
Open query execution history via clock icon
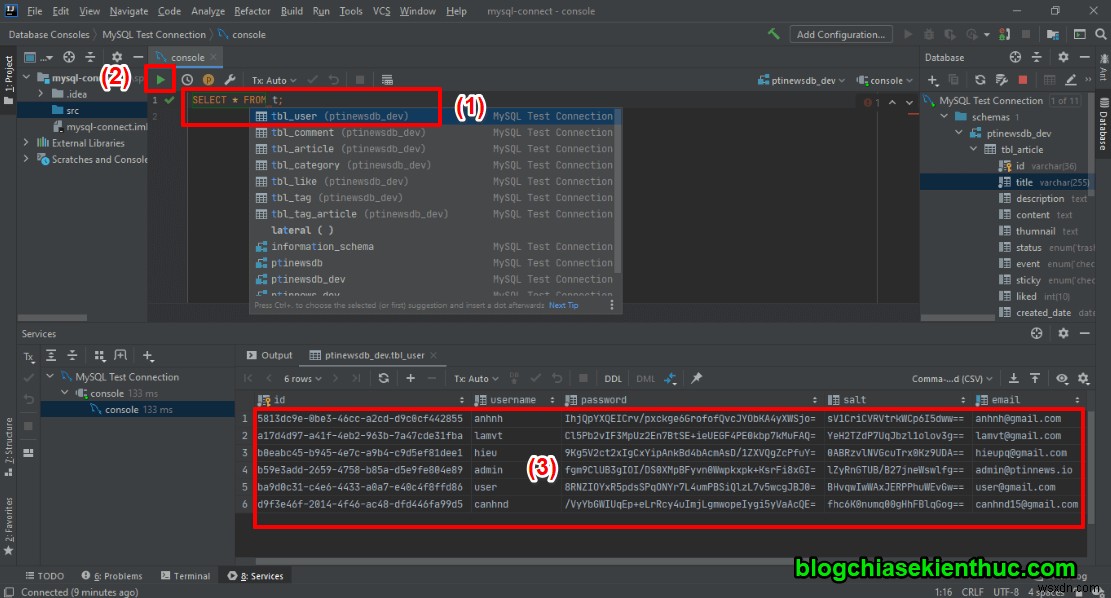188,79
